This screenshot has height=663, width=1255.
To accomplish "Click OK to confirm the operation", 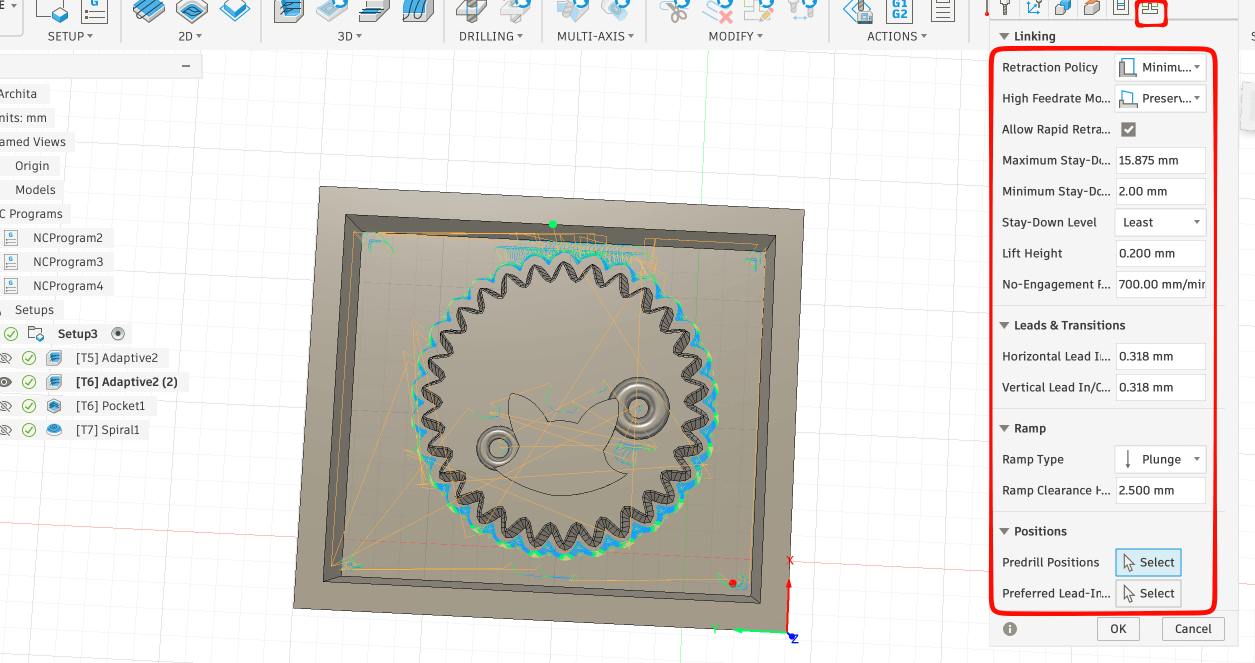I will [1118, 629].
